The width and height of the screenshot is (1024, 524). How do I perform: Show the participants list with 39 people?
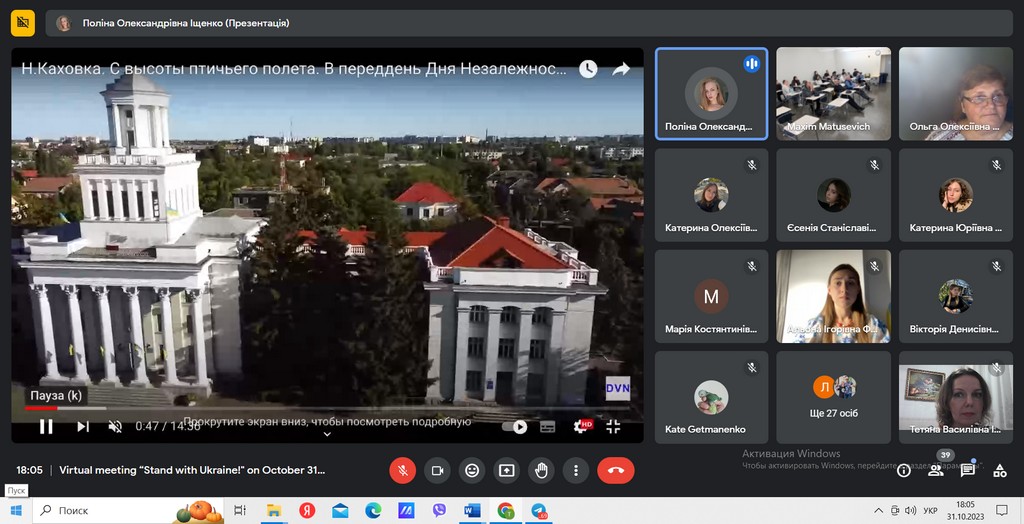pyautogui.click(x=936, y=470)
